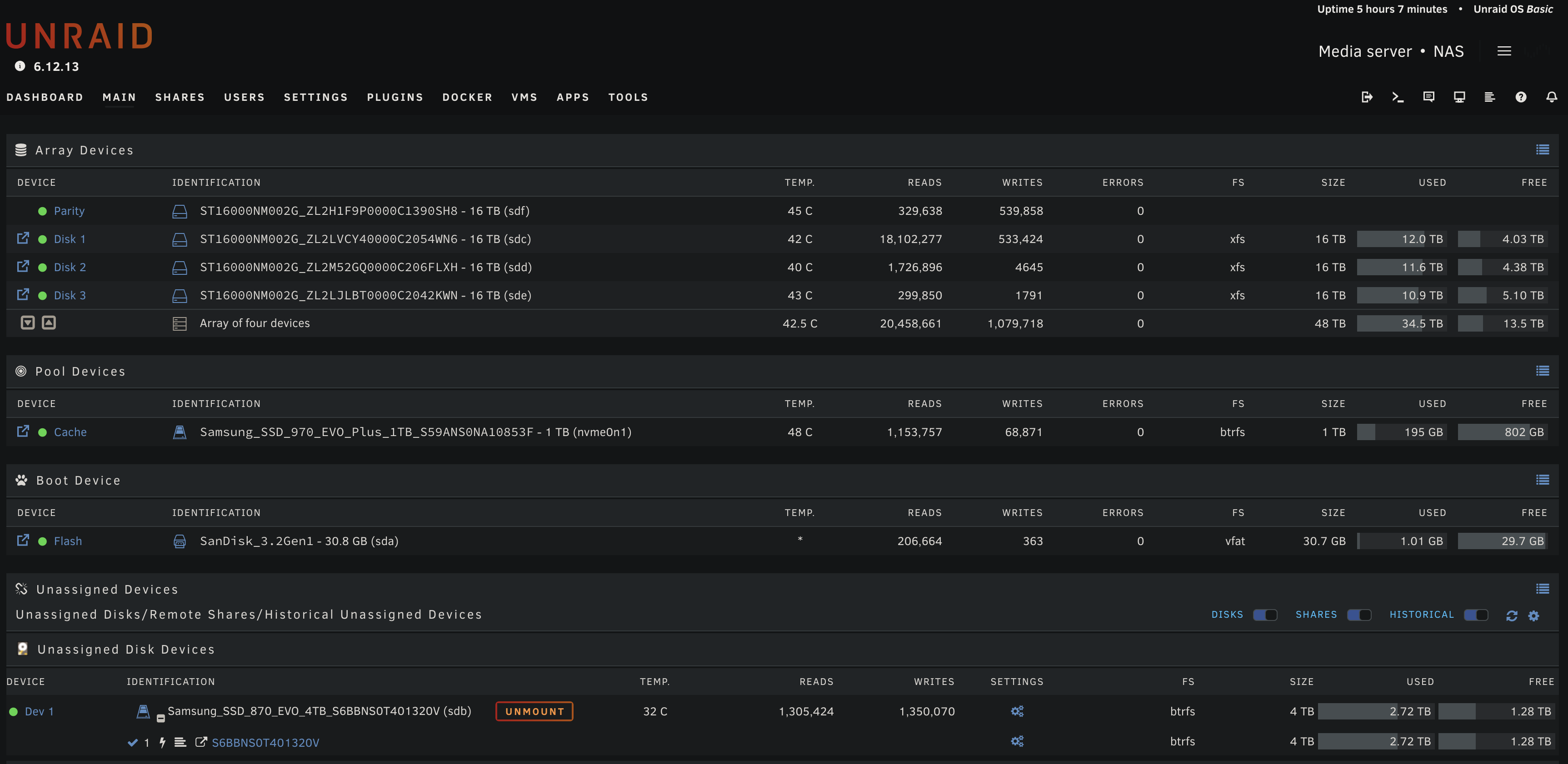
Task: Click Cache free 802 GB bar
Action: (x=1502, y=432)
